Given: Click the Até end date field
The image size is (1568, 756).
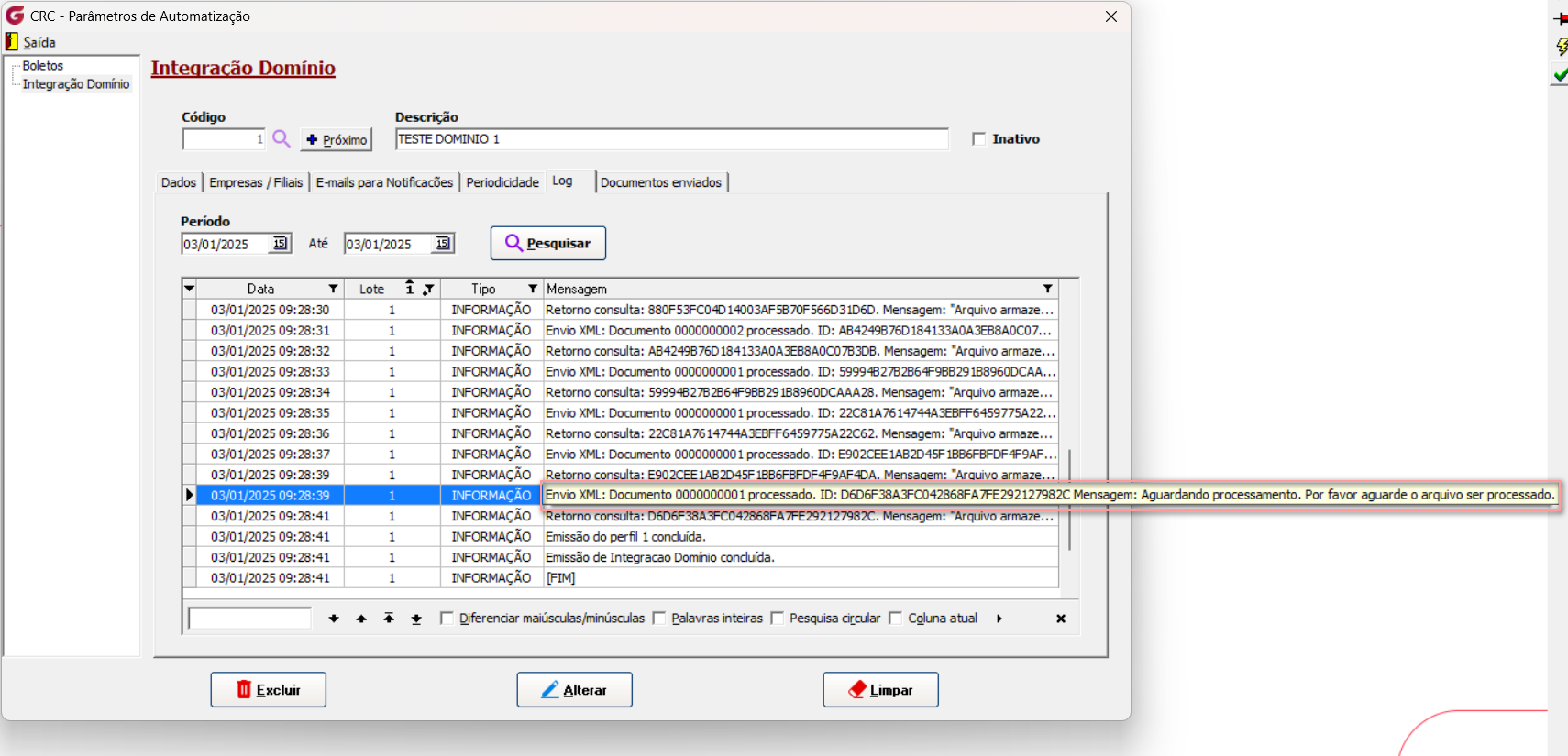Looking at the screenshot, I should click(x=389, y=244).
